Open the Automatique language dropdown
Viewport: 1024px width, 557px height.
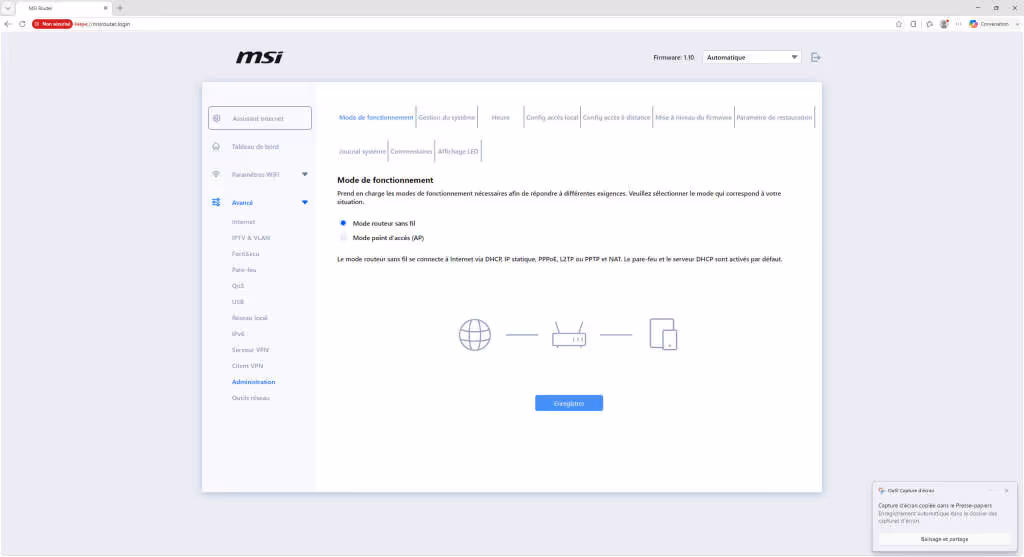(x=752, y=57)
